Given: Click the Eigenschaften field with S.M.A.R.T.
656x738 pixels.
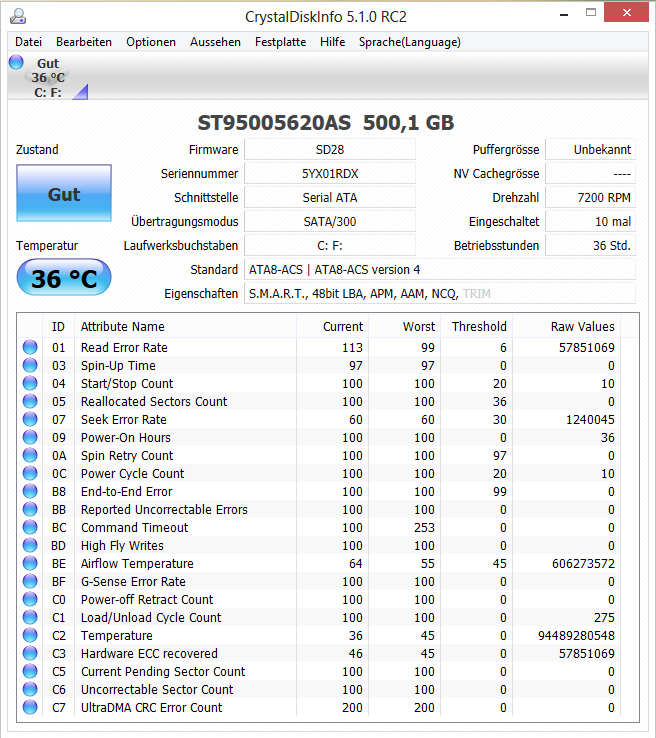Looking at the screenshot, I should pos(440,294).
